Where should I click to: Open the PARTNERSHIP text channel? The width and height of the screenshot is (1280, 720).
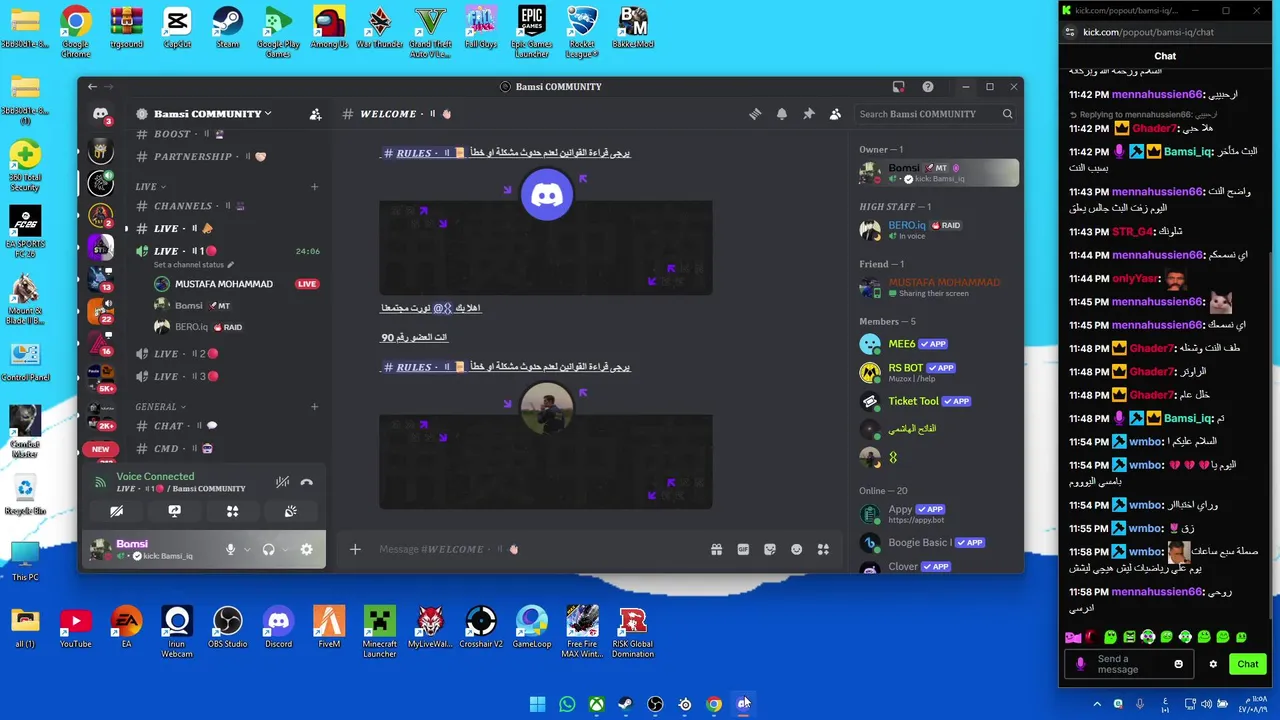[x=228, y=157]
